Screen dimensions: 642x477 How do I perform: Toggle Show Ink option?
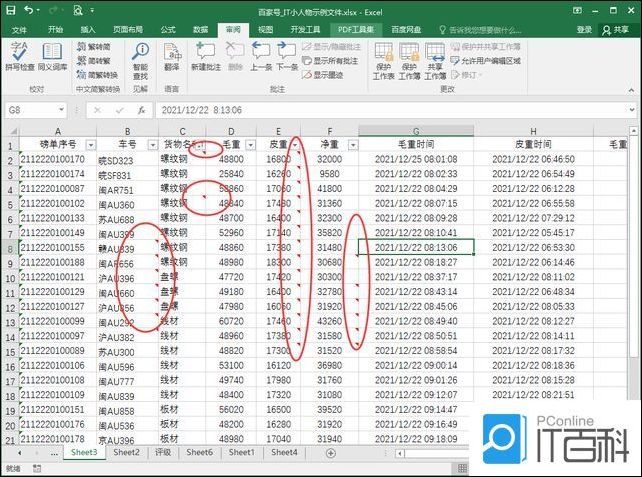pyautogui.click(x=323, y=75)
